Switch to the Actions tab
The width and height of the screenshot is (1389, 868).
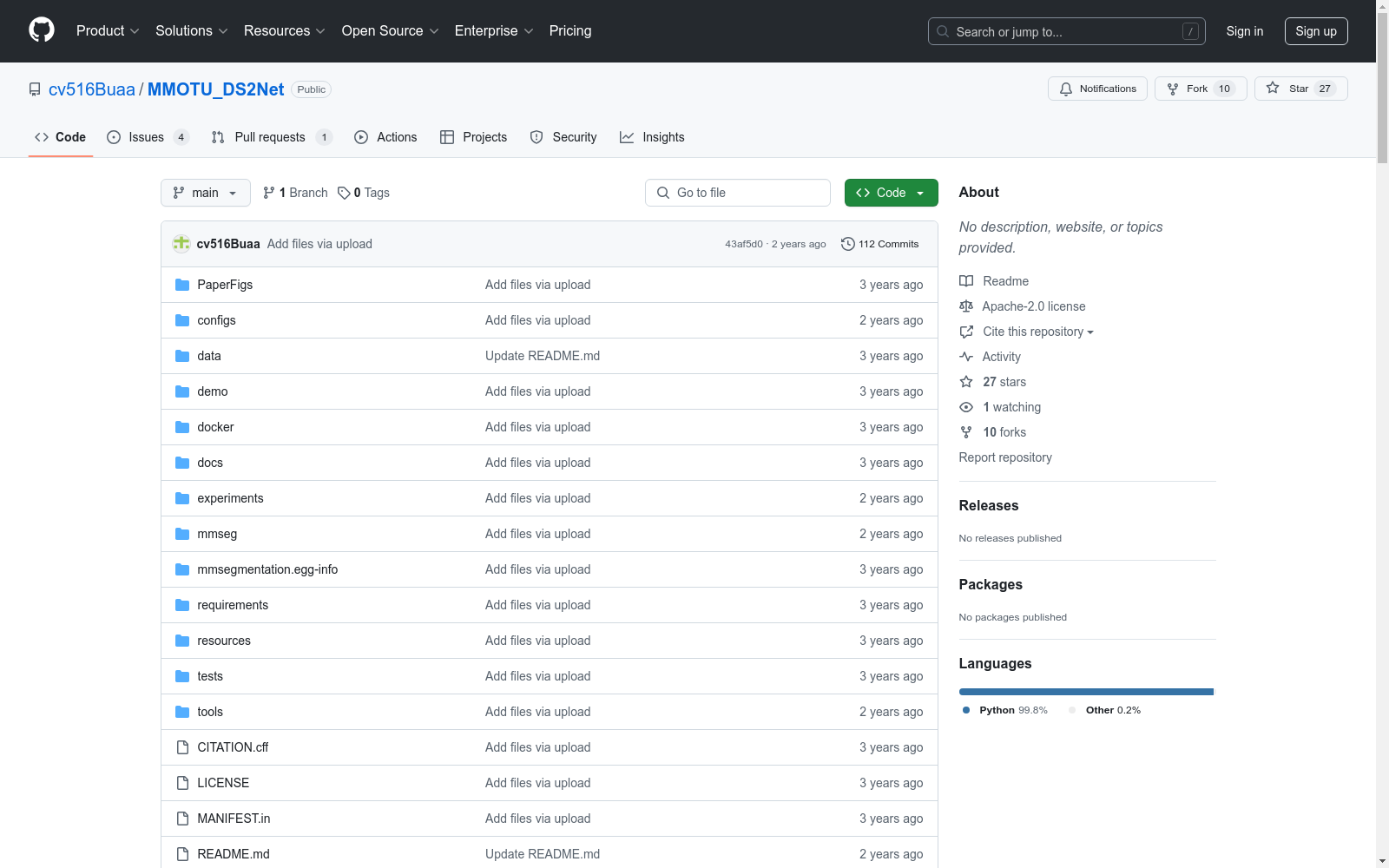point(386,137)
